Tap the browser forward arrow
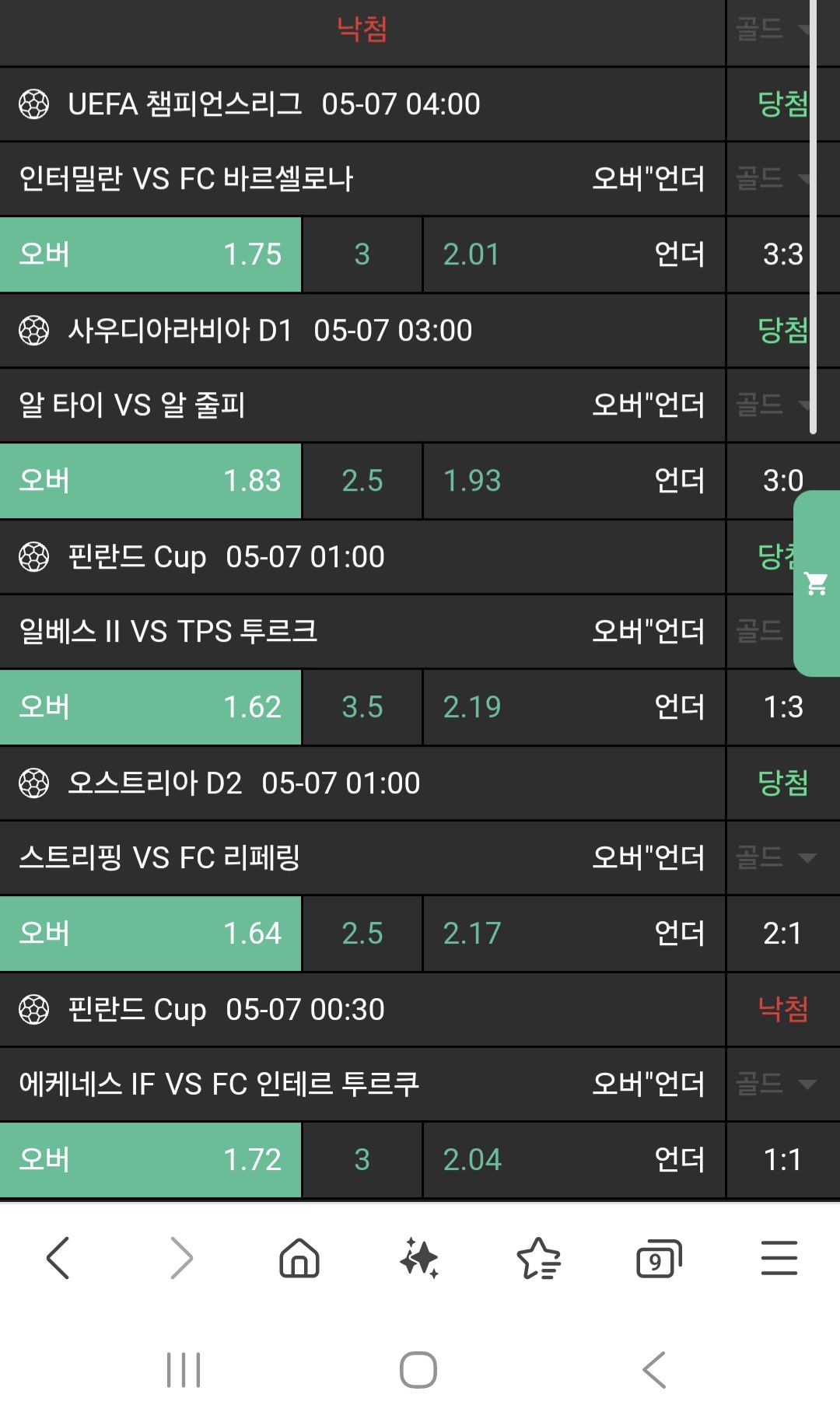This screenshot has width=840, height=1426. click(x=180, y=1258)
